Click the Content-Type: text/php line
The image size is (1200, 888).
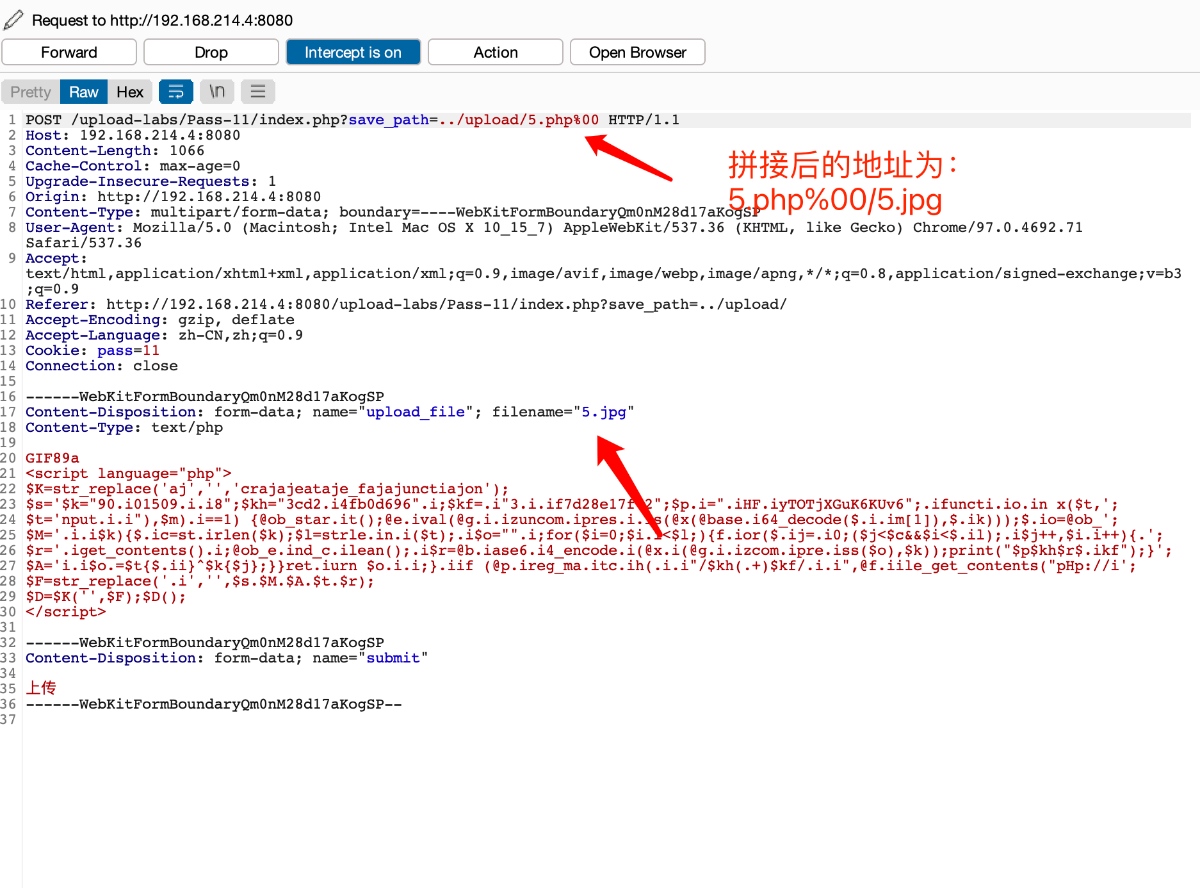[x=124, y=428]
